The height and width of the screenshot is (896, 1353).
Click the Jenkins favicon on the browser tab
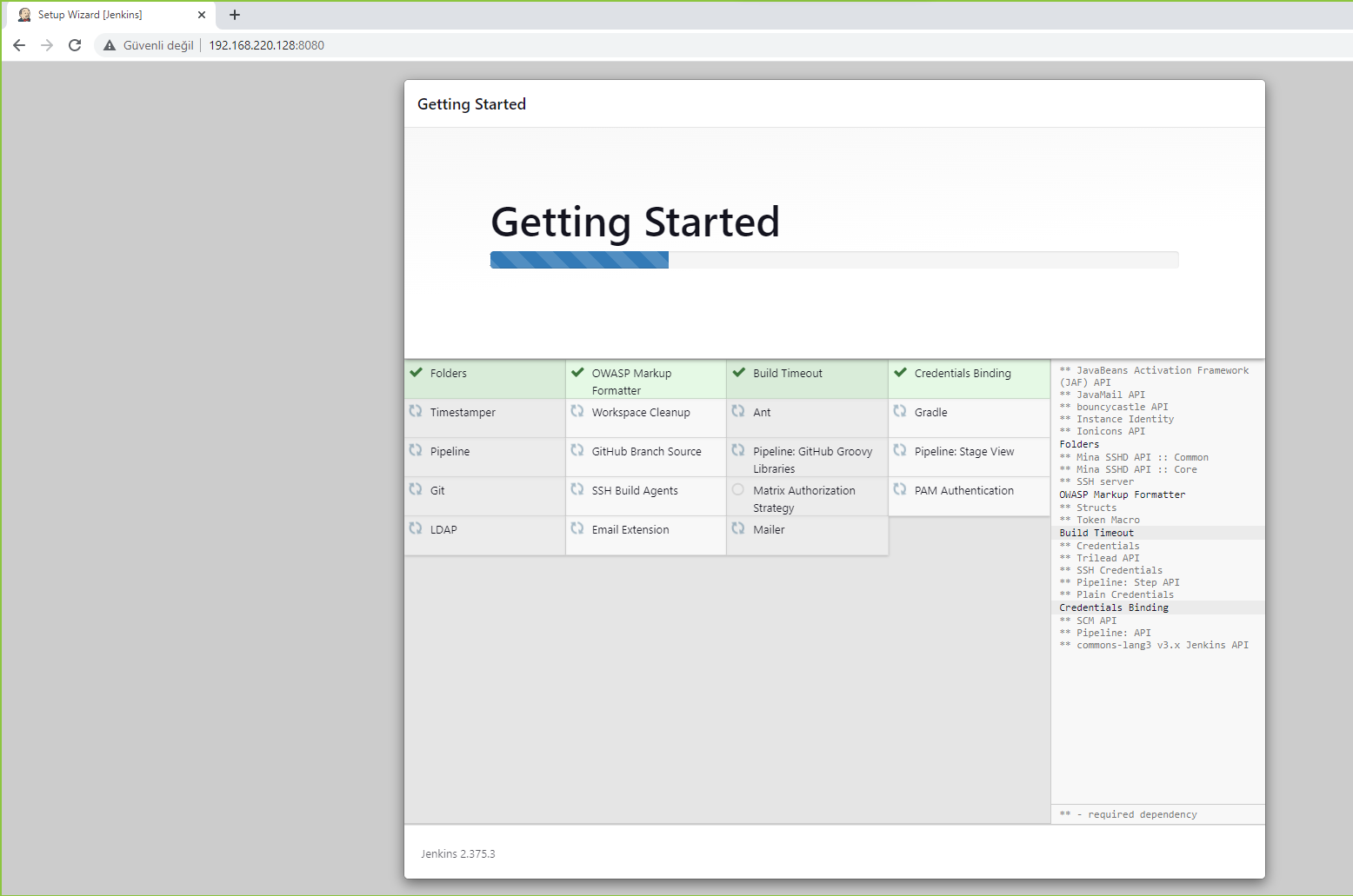pos(24,15)
